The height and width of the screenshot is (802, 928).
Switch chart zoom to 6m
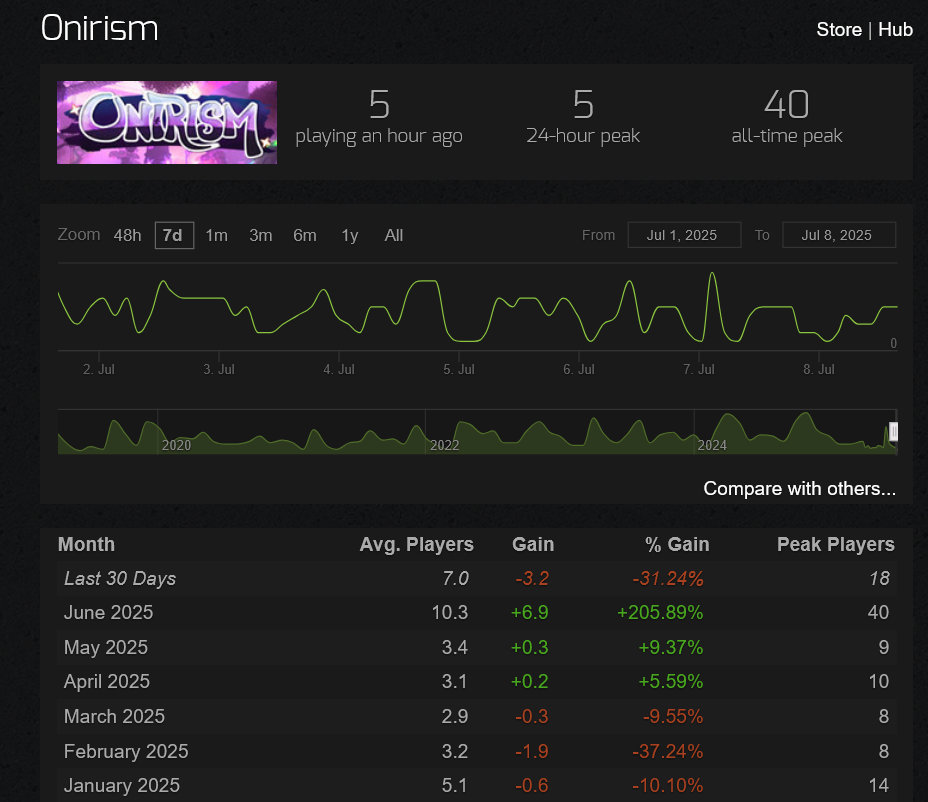tap(305, 236)
